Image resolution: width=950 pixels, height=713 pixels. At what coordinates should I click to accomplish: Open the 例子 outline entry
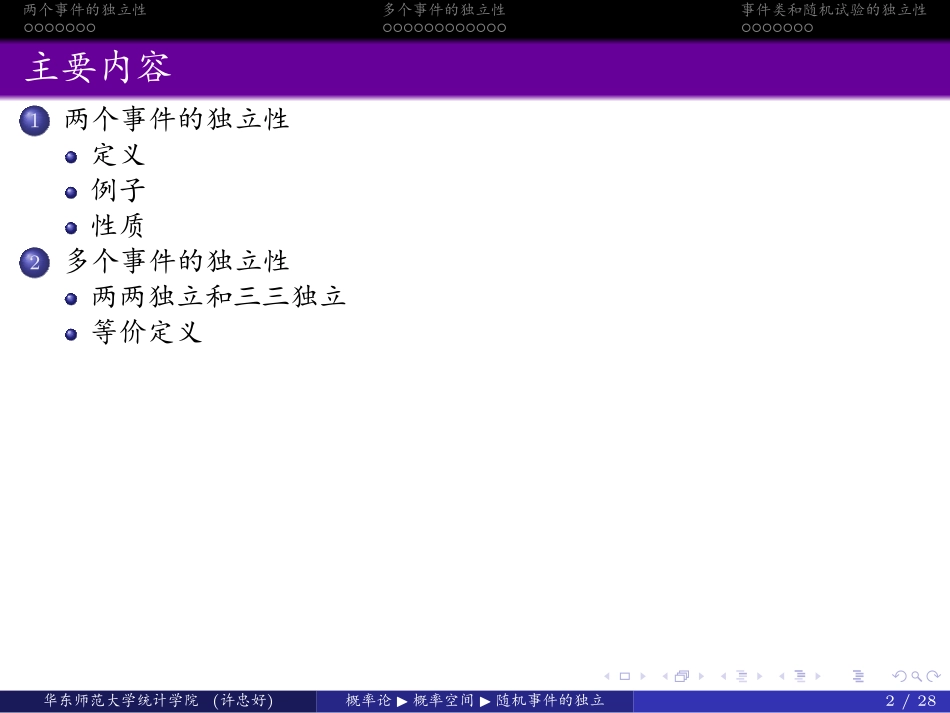(117, 190)
